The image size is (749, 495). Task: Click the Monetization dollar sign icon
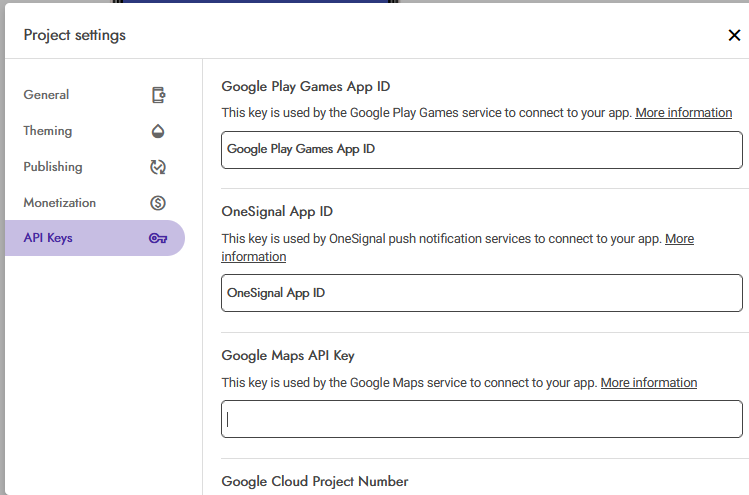coord(158,203)
